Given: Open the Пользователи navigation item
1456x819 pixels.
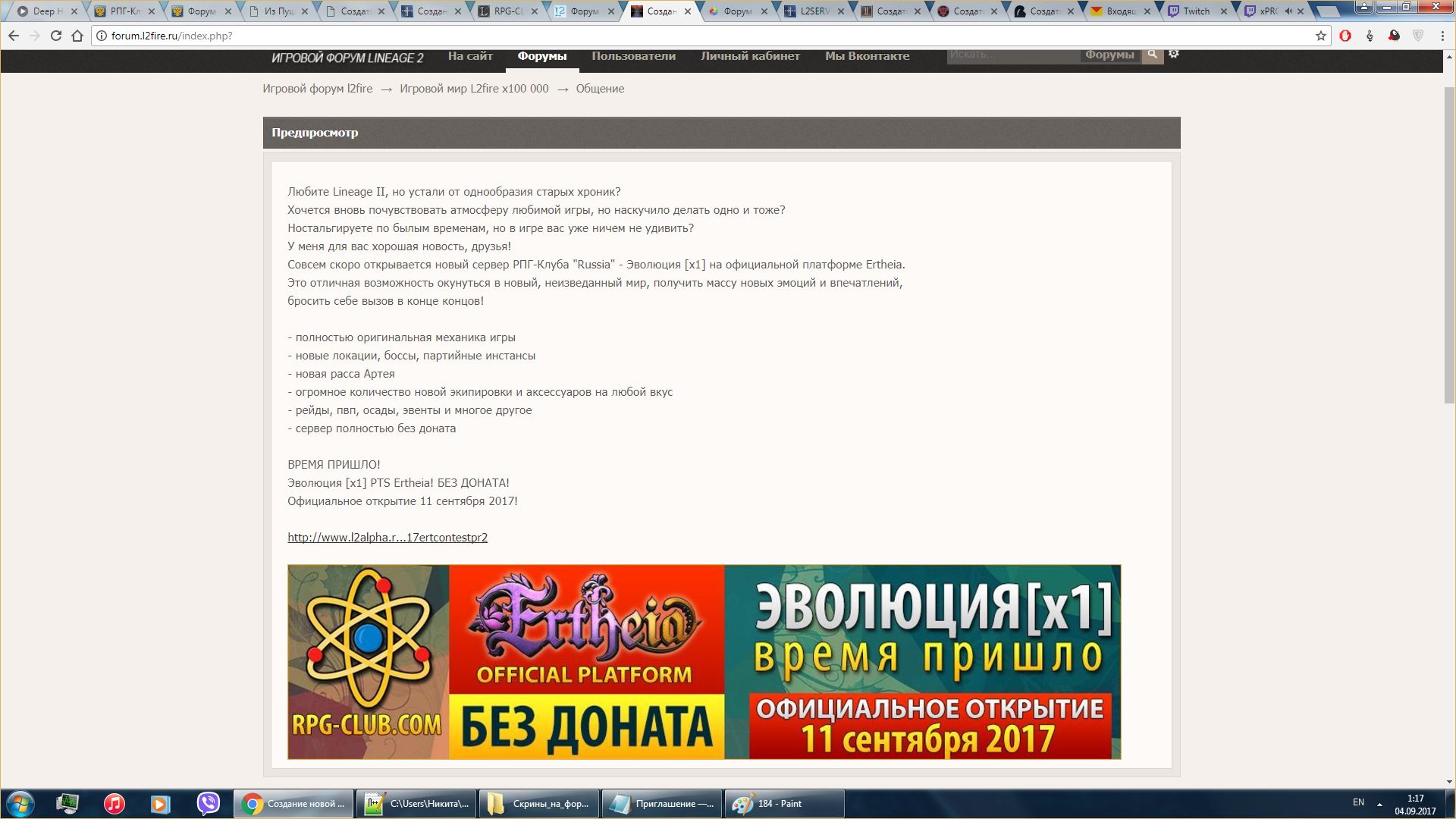Looking at the screenshot, I should coord(634,56).
